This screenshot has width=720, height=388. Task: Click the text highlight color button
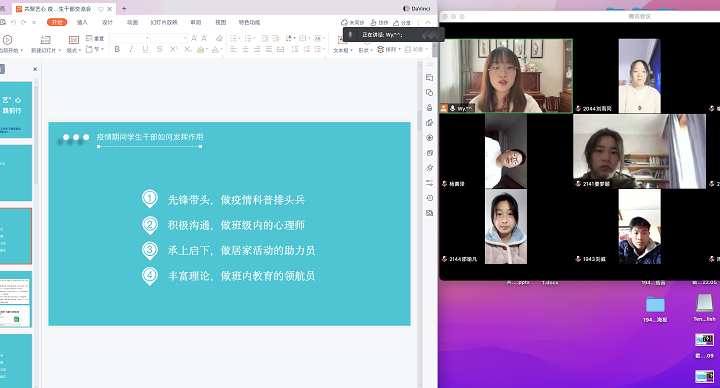click(x=201, y=49)
